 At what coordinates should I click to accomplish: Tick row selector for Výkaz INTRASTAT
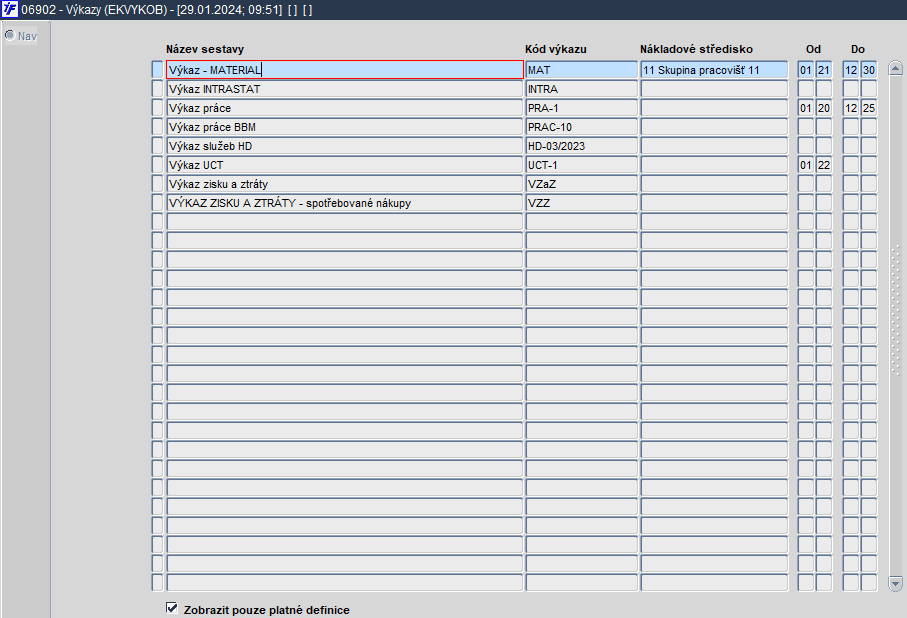tap(157, 89)
